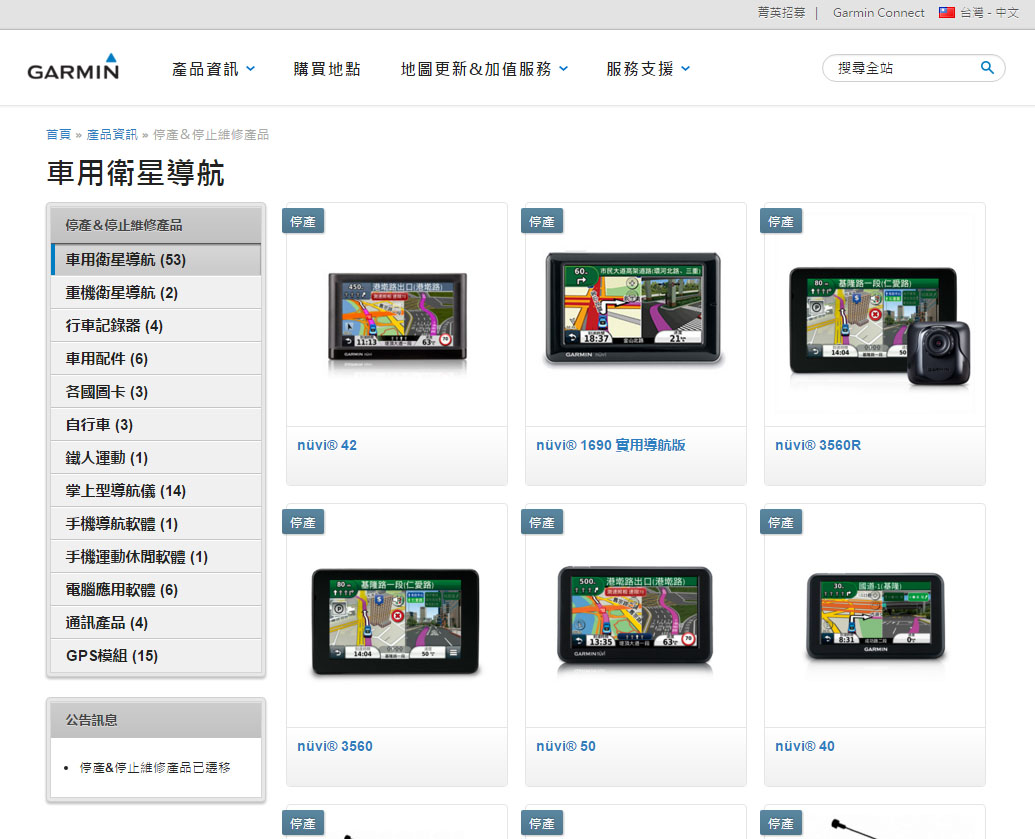Expand the 產品資訊 dropdown arrow

click(251, 69)
